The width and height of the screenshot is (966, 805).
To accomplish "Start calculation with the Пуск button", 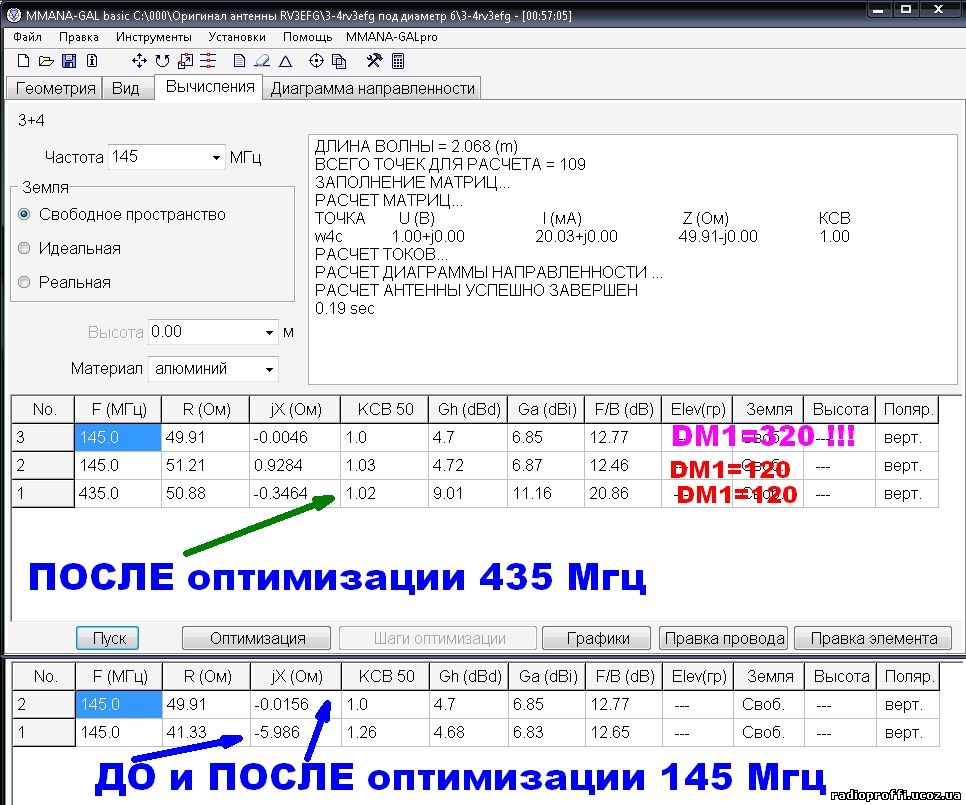I will (108, 638).
